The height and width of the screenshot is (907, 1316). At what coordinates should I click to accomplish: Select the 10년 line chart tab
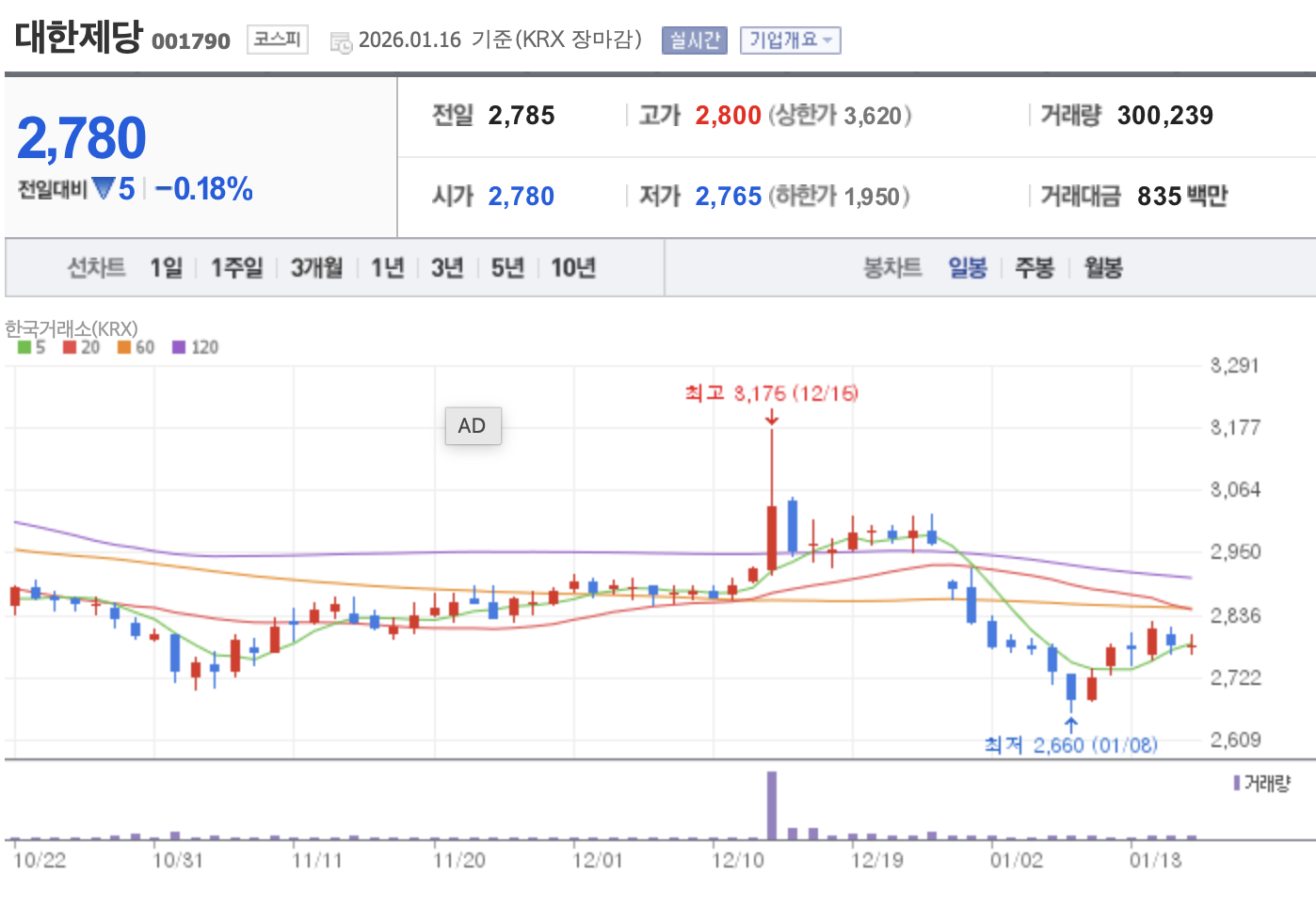(x=573, y=268)
